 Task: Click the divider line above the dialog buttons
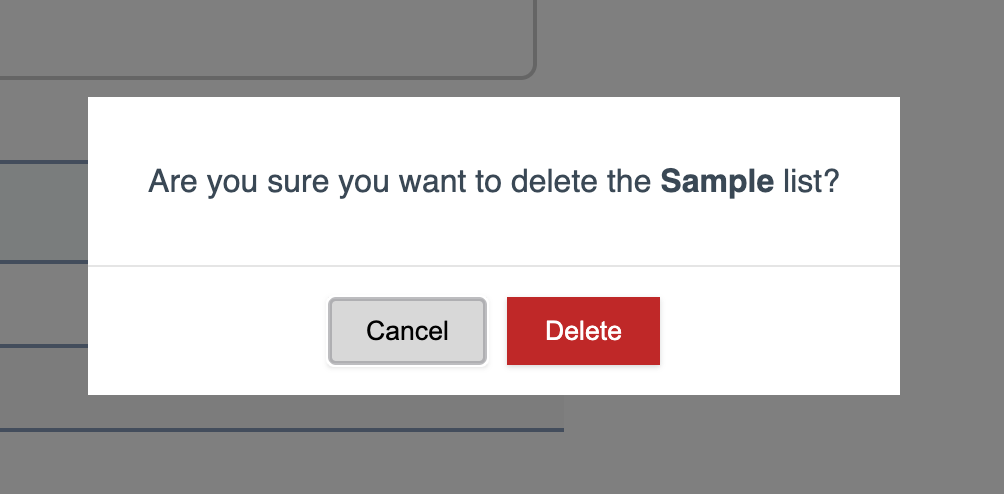[x=494, y=266]
